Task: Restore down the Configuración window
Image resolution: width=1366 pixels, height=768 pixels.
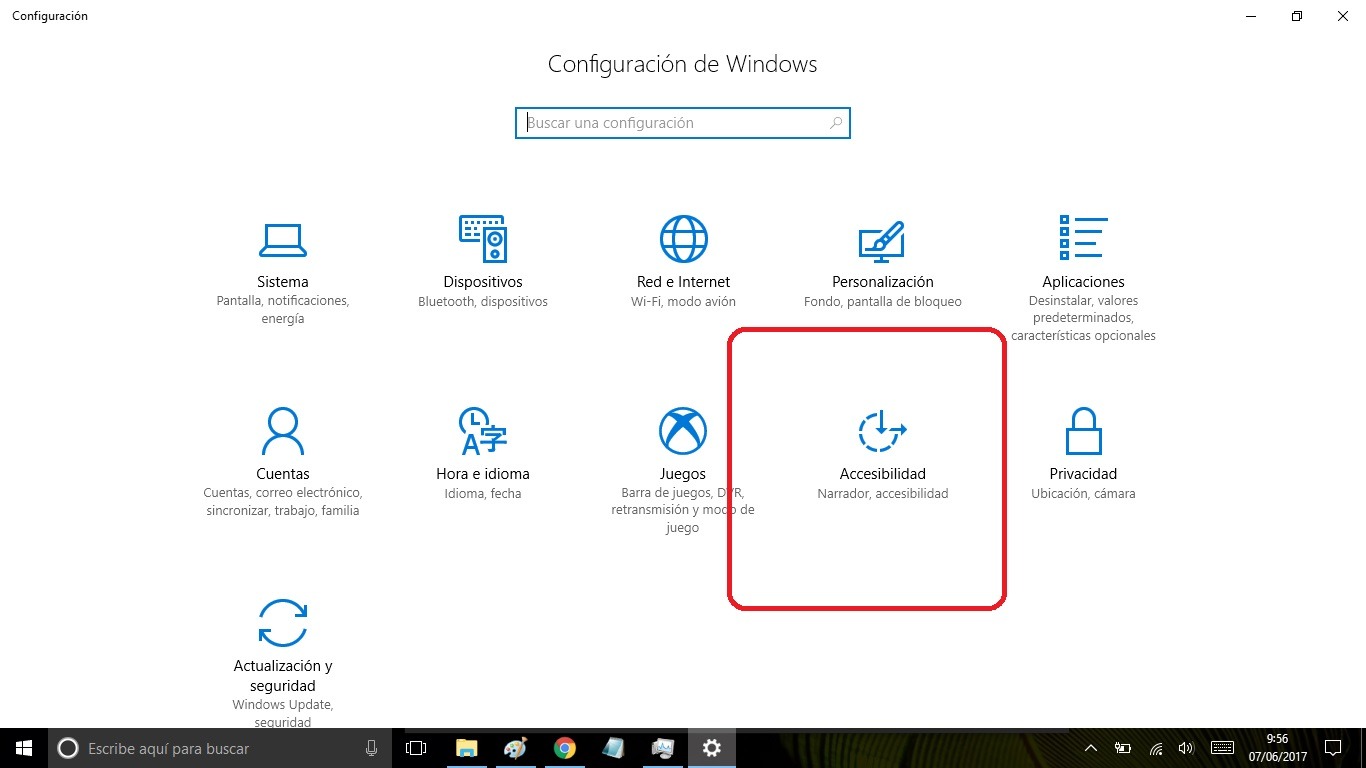Action: [1297, 16]
